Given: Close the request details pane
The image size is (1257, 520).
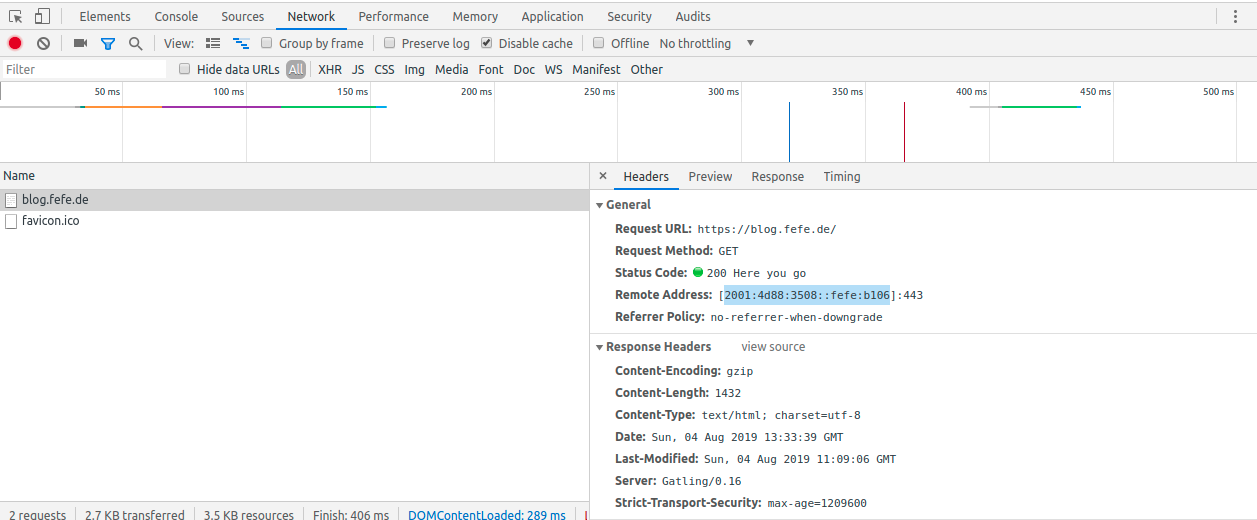Looking at the screenshot, I should tap(603, 176).
